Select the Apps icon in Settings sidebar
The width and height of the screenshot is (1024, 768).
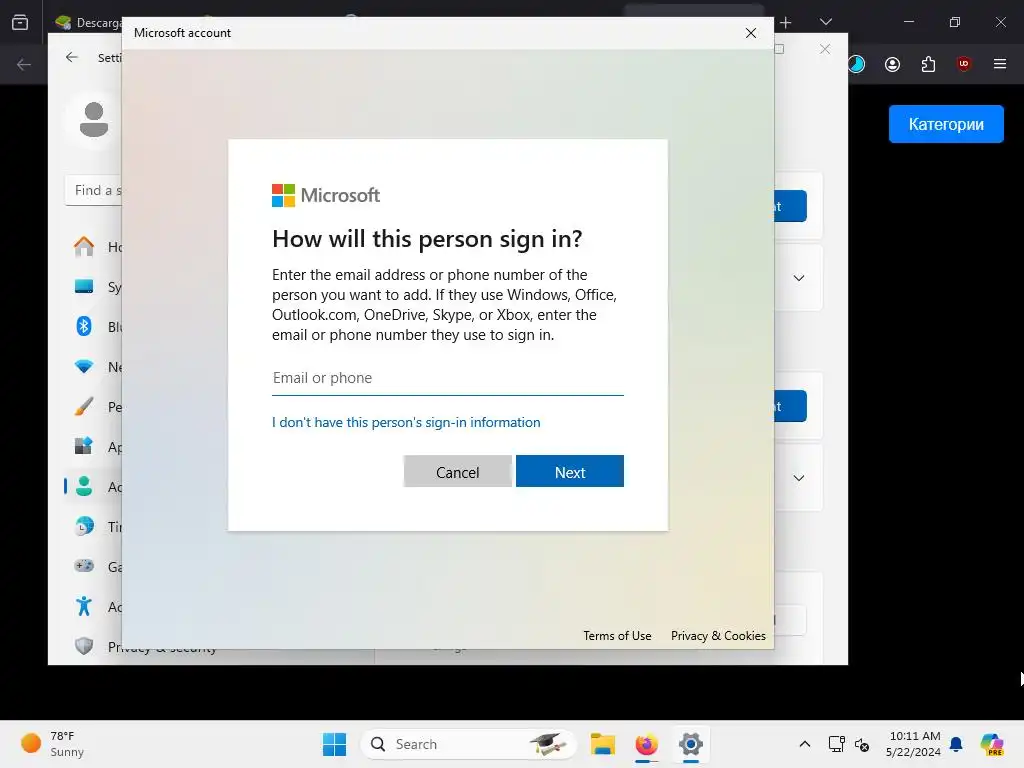(84, 446)
